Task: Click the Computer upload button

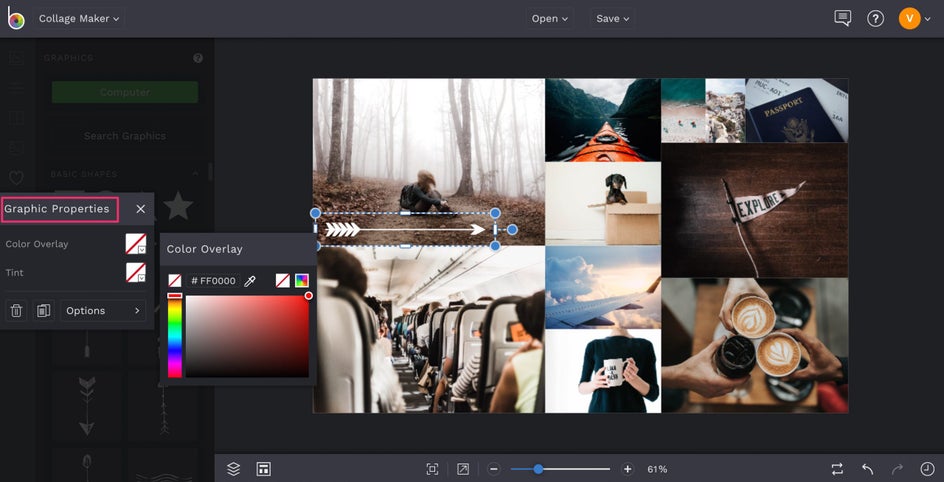Action: [125, 92]
